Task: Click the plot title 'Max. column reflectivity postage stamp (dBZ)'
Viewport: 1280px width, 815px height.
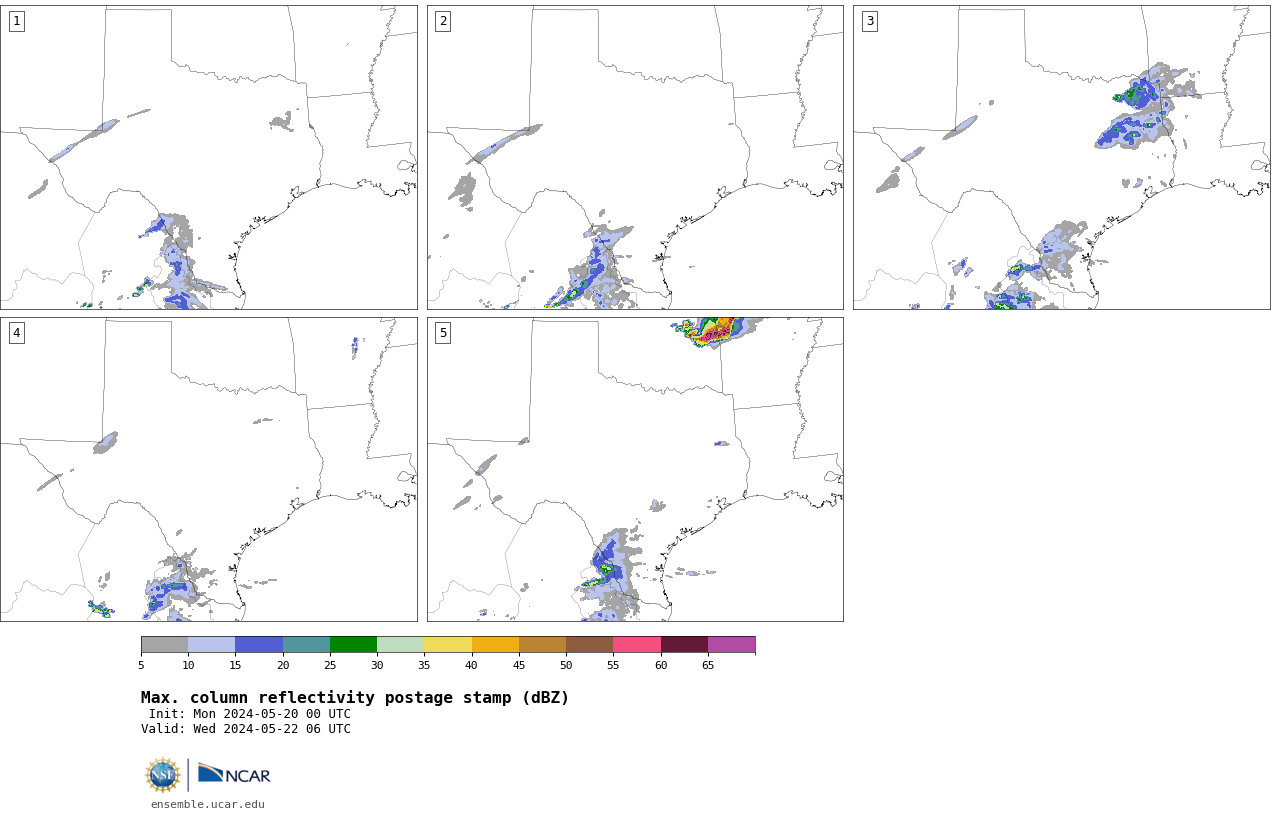Action: click(x=355, y=698)
